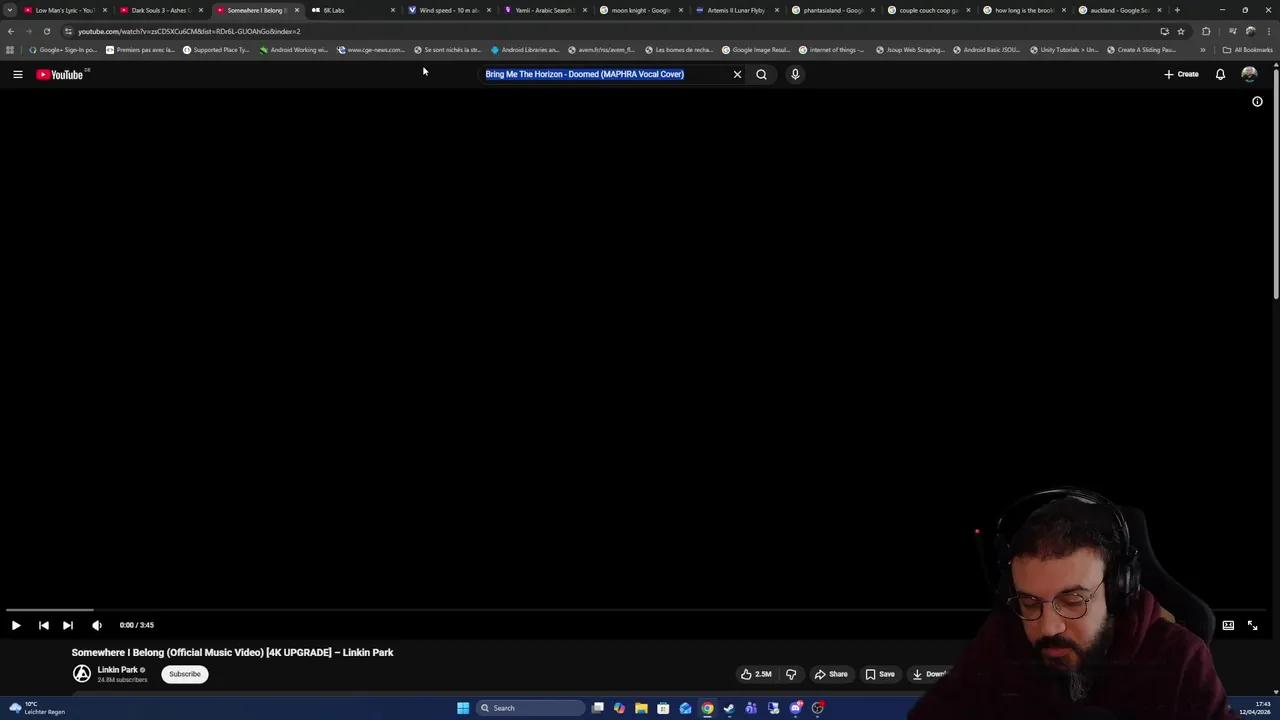
Task: Like the video with 2.5M likes
Action: (x=756, y=674)
